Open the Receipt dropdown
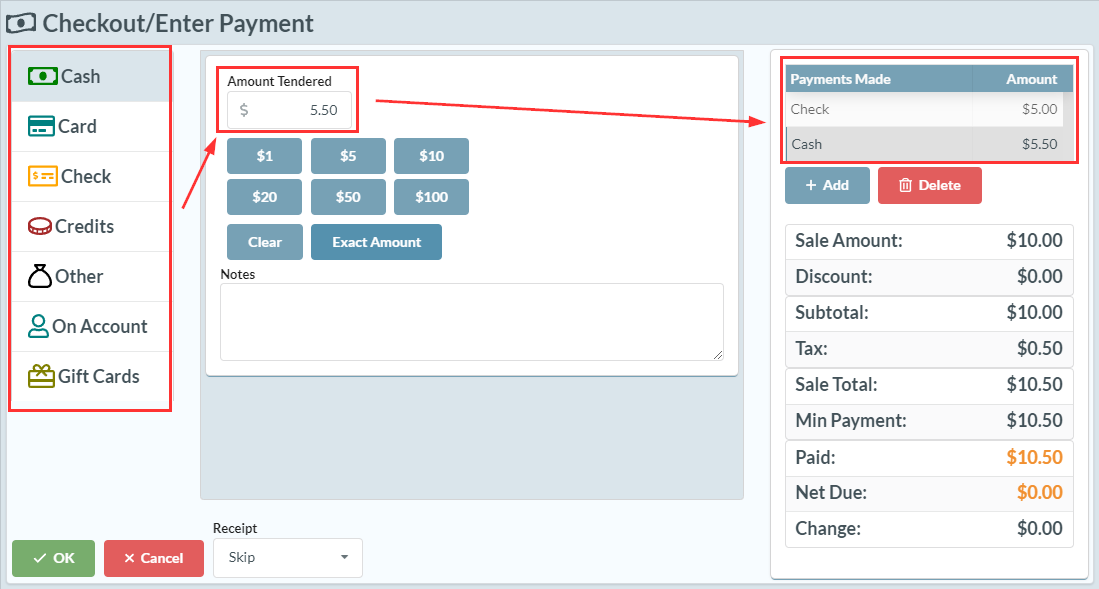1099x589 pixels. pyautogui.click(x=288, y=557)
